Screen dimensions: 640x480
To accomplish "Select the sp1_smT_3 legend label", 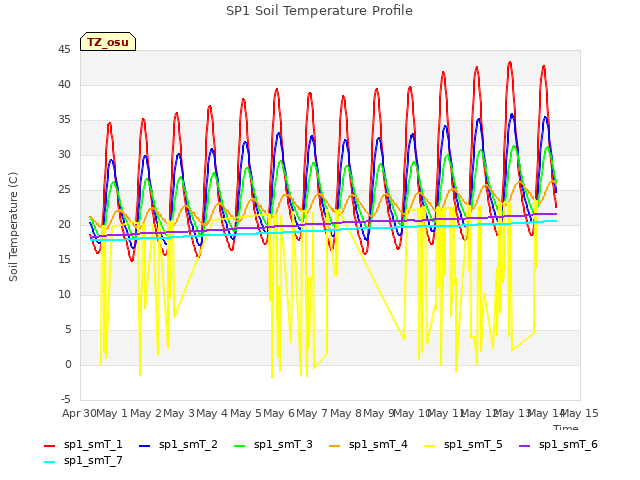I will coord(283,444).
